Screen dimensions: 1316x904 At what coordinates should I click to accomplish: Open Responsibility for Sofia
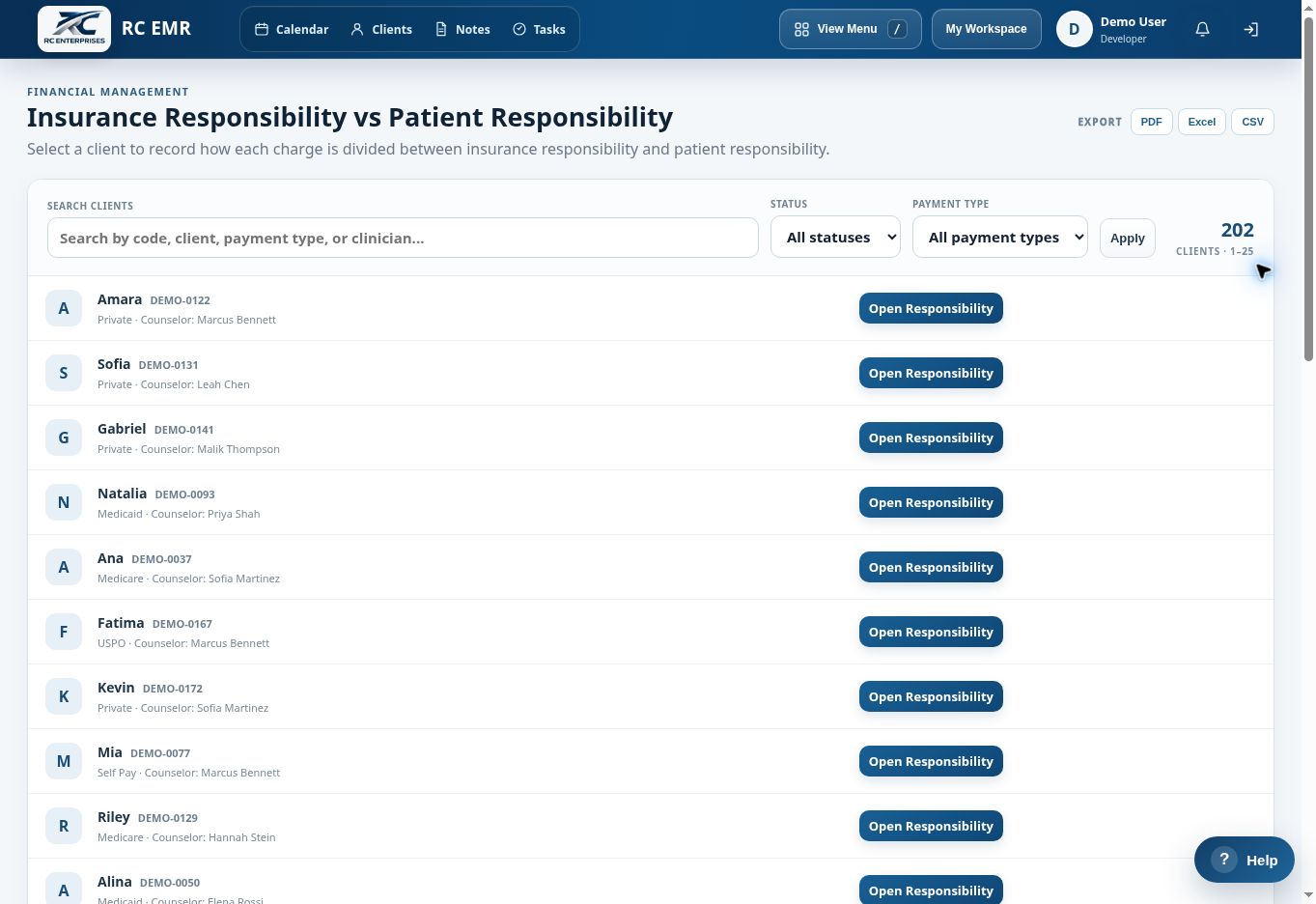931,373
